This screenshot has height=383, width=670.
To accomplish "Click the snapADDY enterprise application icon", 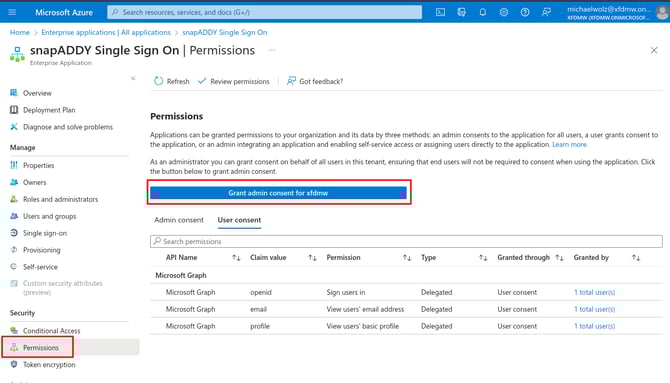I will tap(17, 54).
